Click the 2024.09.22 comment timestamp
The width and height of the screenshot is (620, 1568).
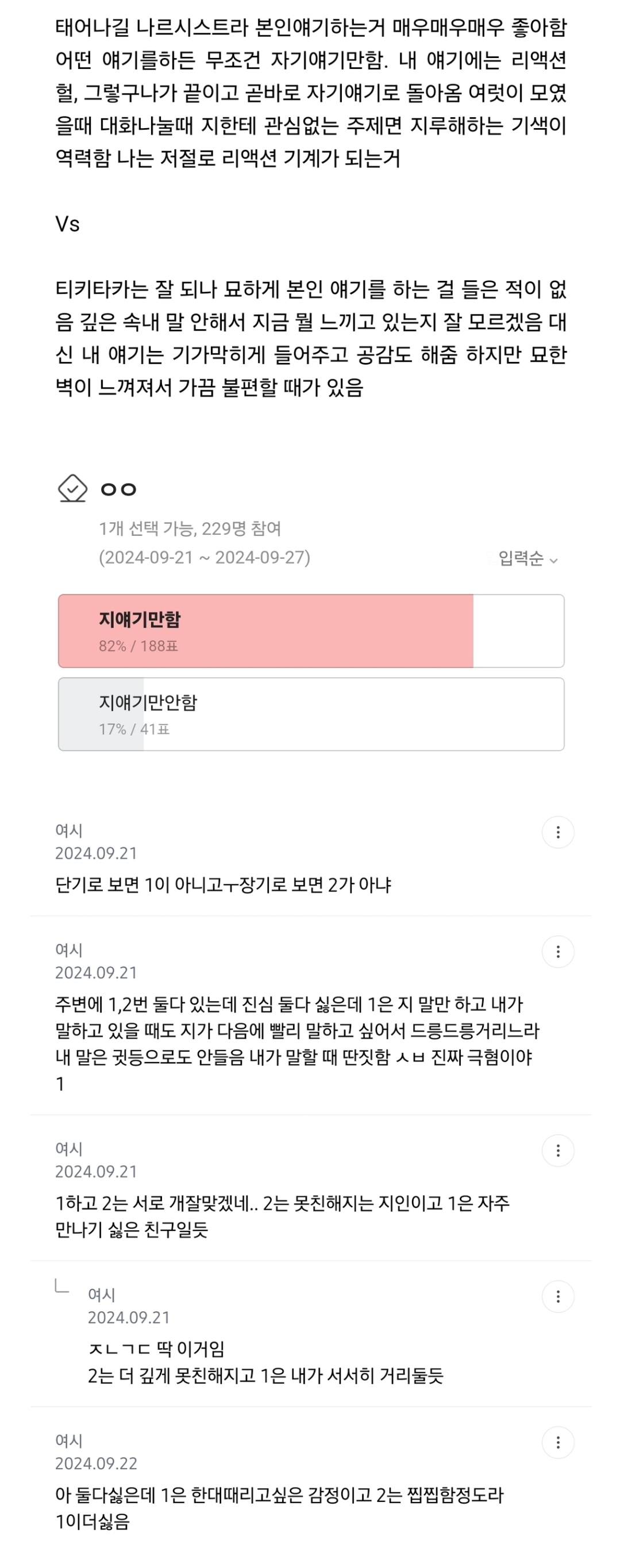tap(96, 1463)
